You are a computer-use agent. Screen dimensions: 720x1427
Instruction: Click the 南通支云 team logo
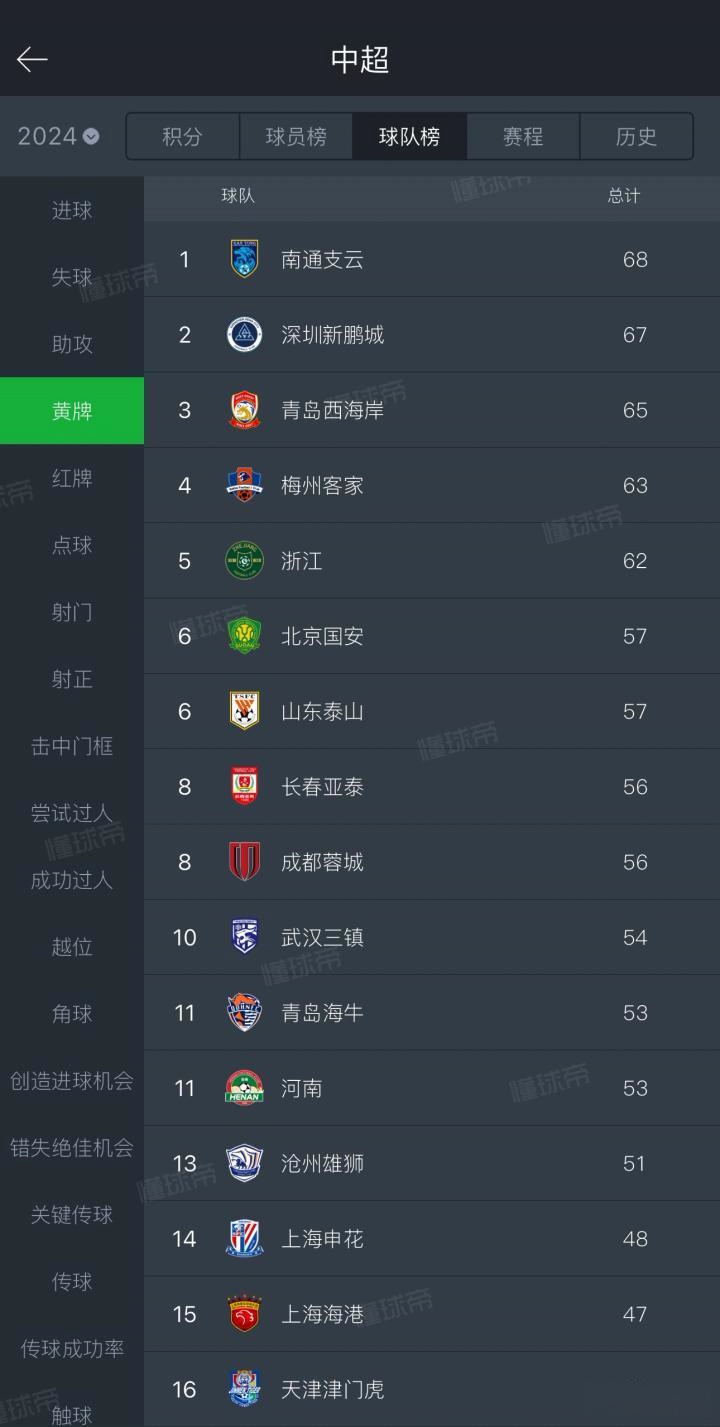(244, 259)
